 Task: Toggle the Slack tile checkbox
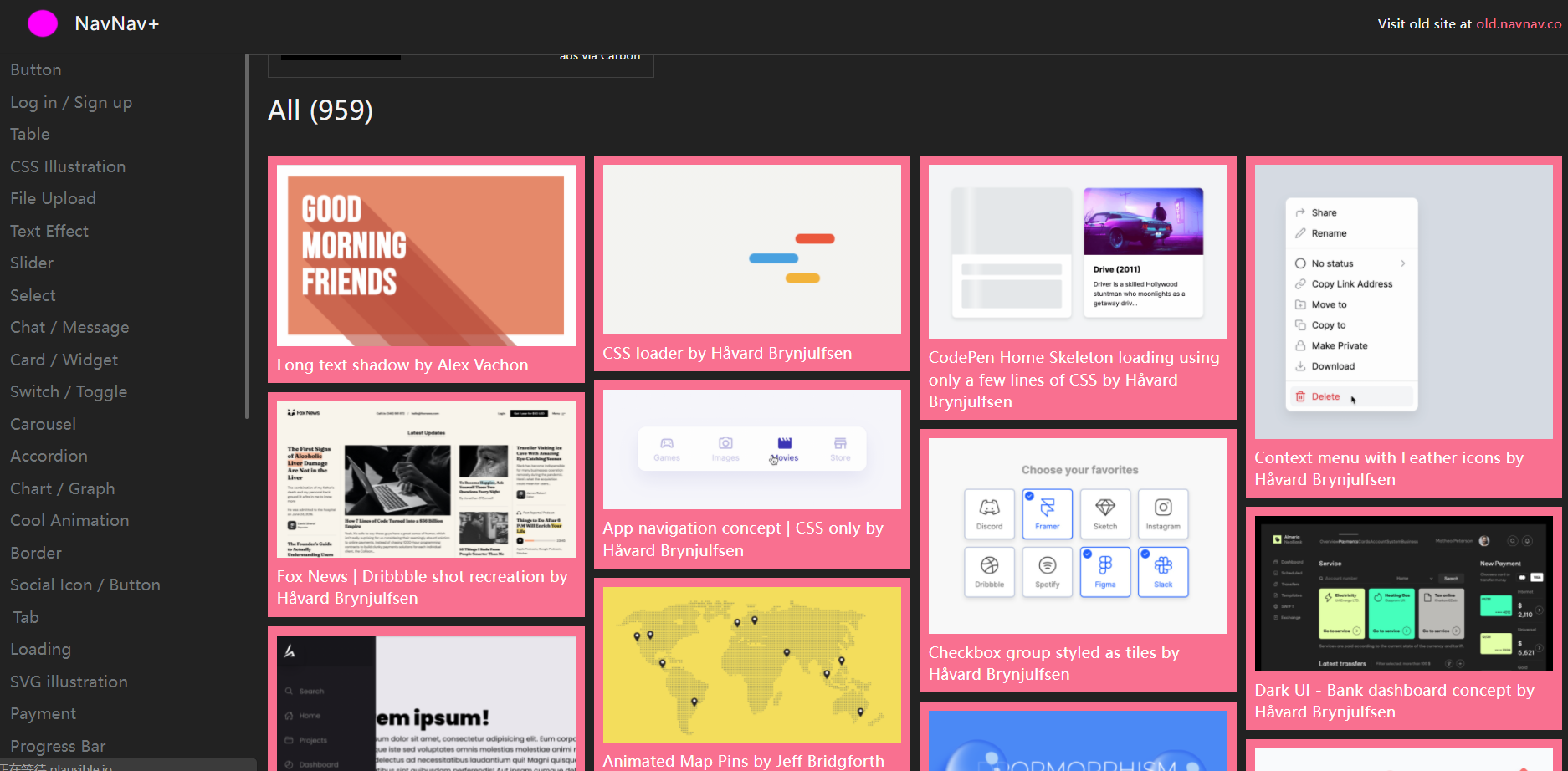point(1163,572)
